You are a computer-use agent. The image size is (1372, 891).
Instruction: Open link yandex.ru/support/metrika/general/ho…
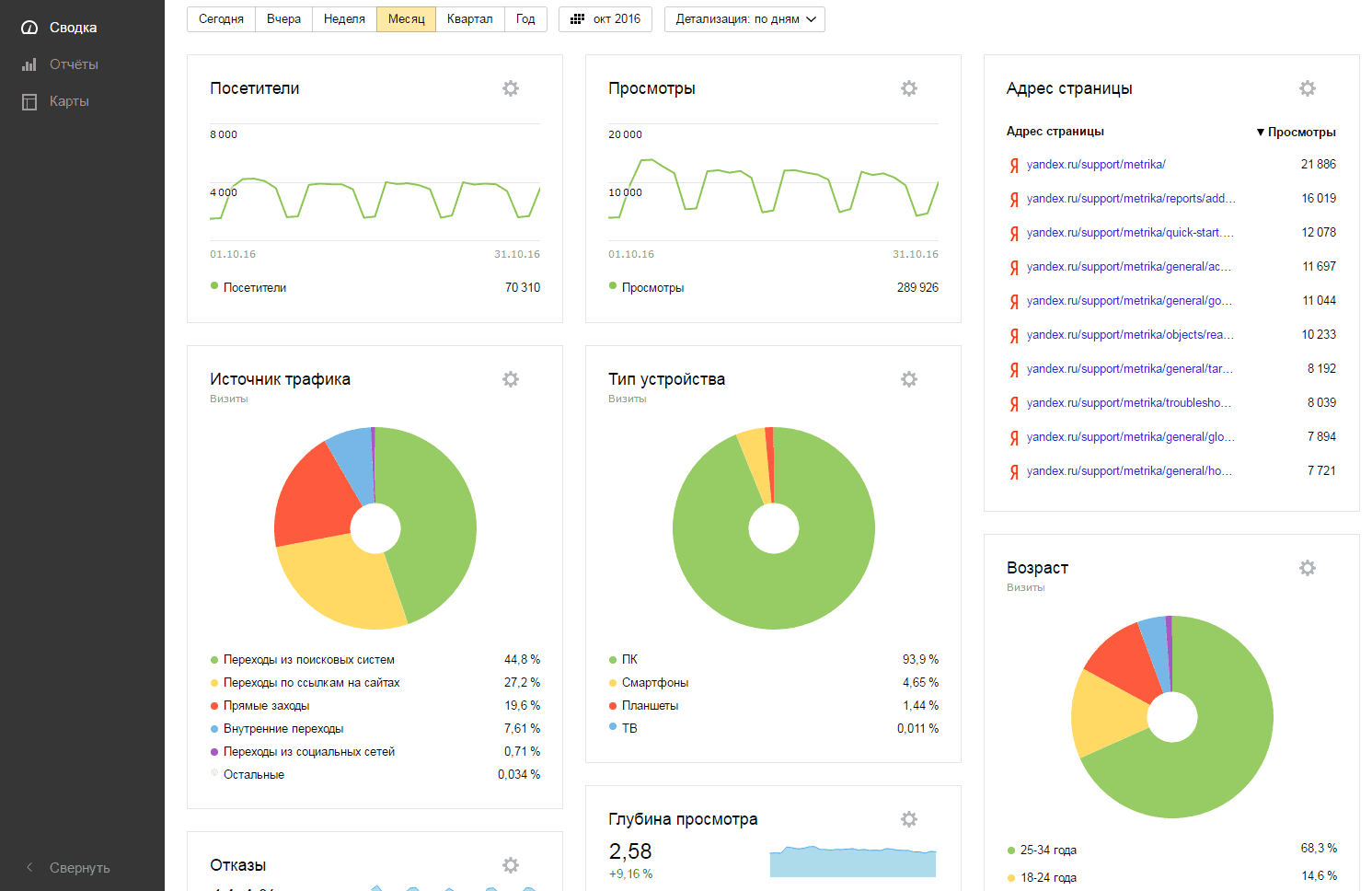pyautogui.click(x=1129, y=471)
